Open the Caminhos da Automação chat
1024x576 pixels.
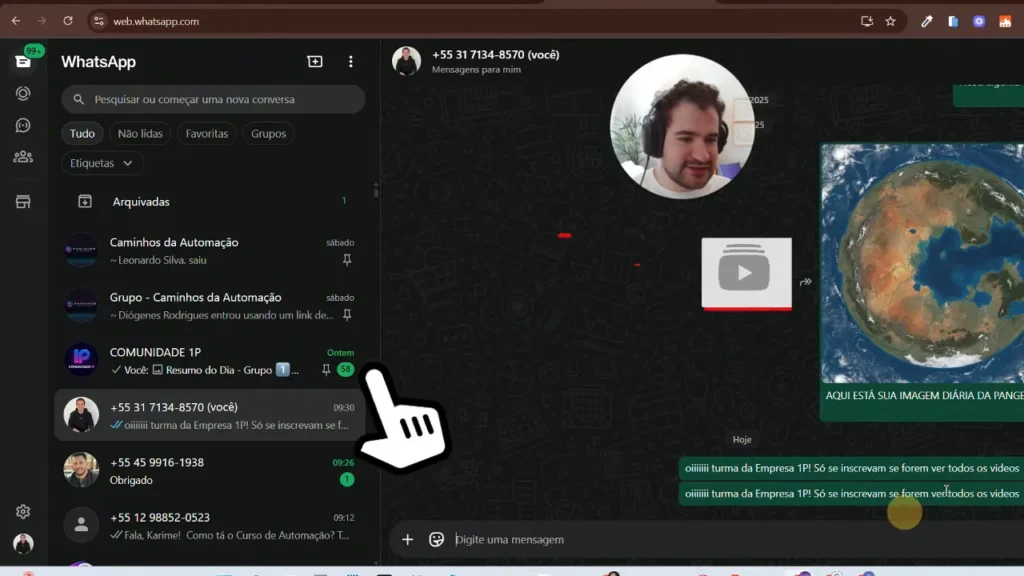pyautogui.click(x=200, y=250)
